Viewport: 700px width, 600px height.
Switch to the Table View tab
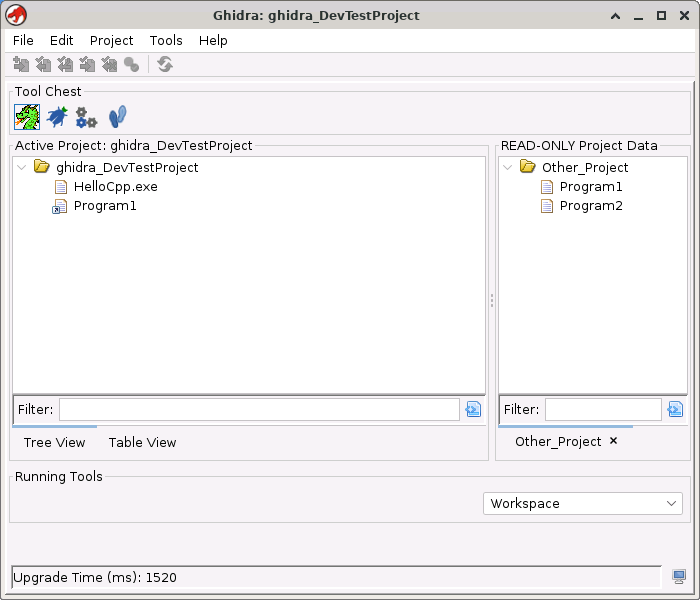pyautogui.click(x=142, y=442)
